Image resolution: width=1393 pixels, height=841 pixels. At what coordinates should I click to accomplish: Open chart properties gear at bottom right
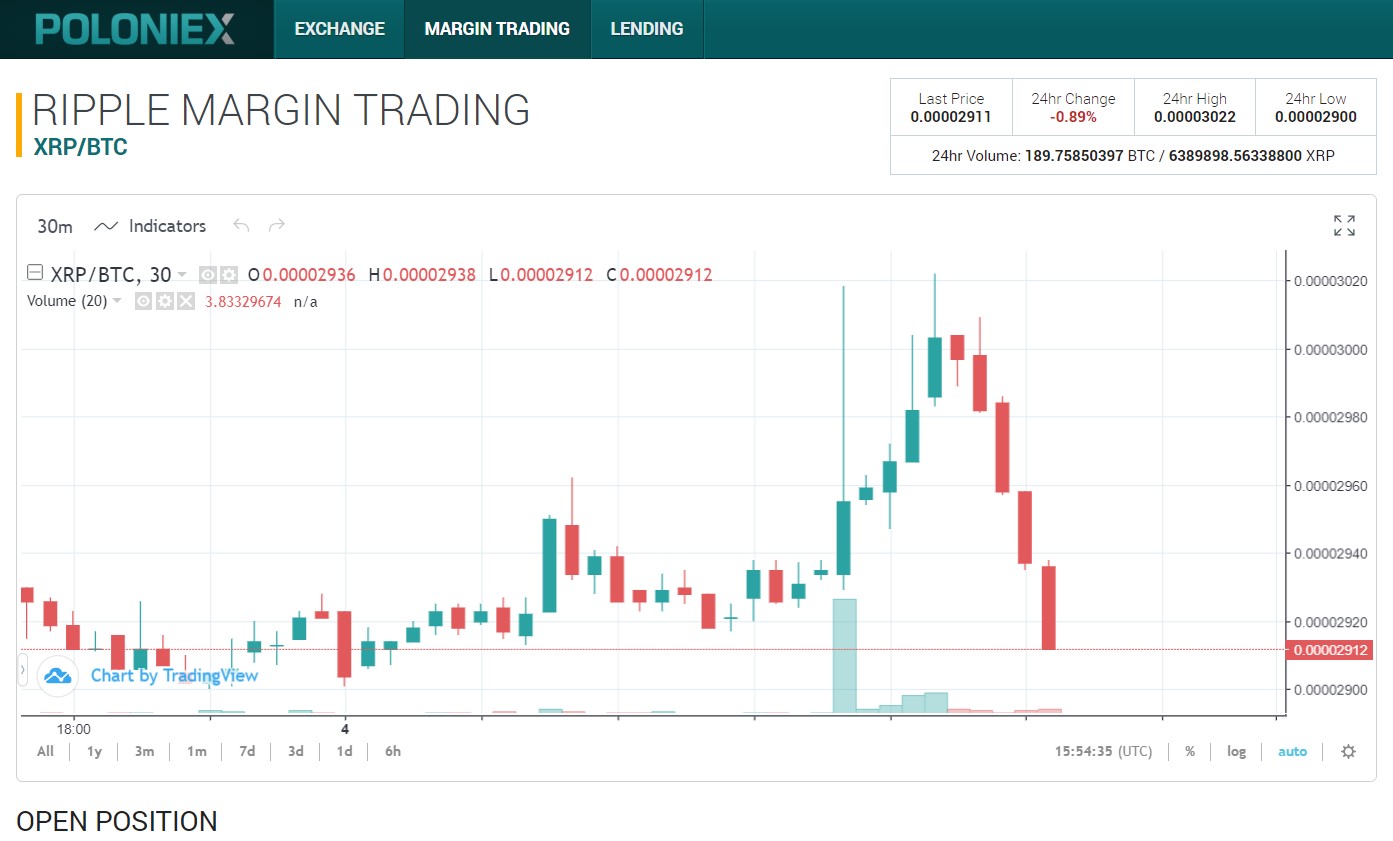(1348, 751)
